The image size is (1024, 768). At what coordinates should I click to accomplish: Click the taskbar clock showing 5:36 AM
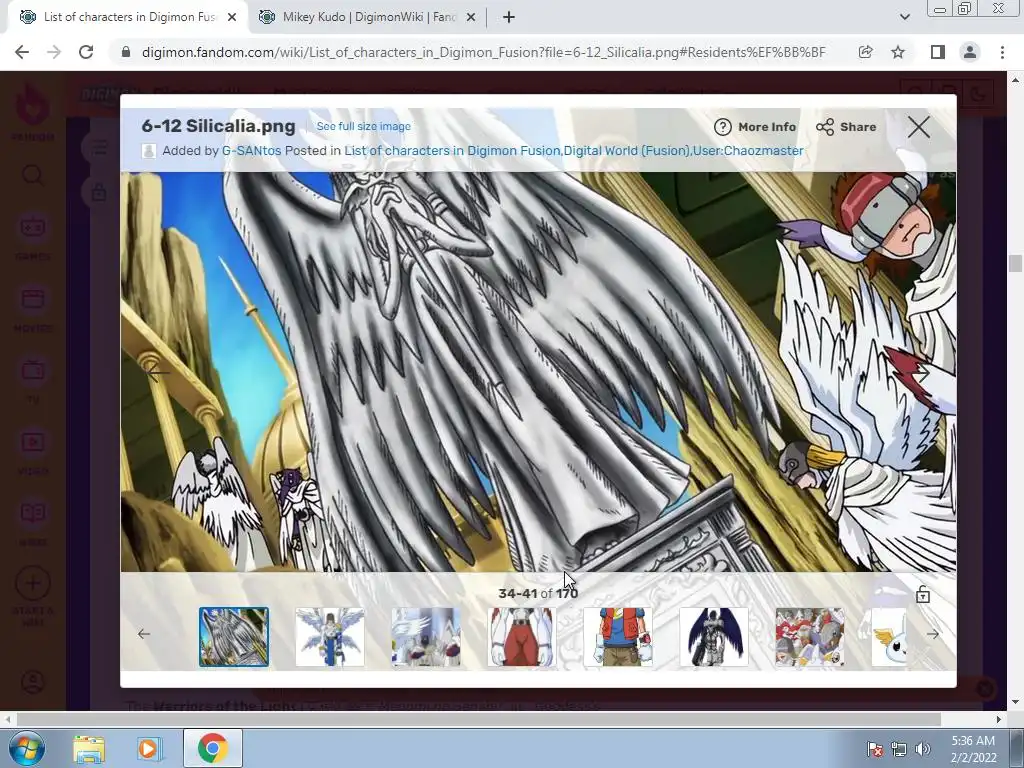pos(973,749)
